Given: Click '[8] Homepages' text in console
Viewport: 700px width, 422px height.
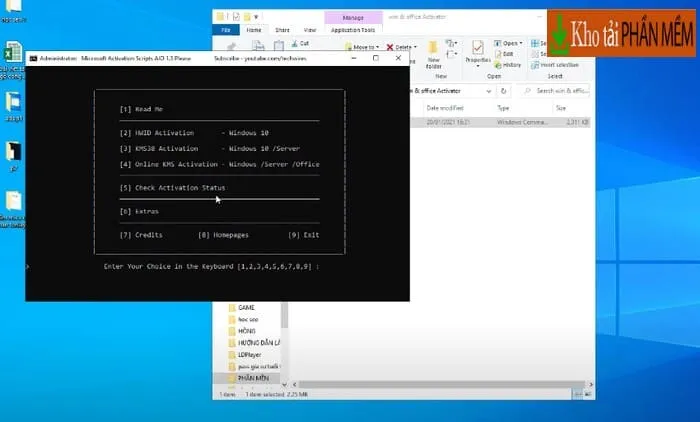Looking at the screenshot, I should point(223,235).
